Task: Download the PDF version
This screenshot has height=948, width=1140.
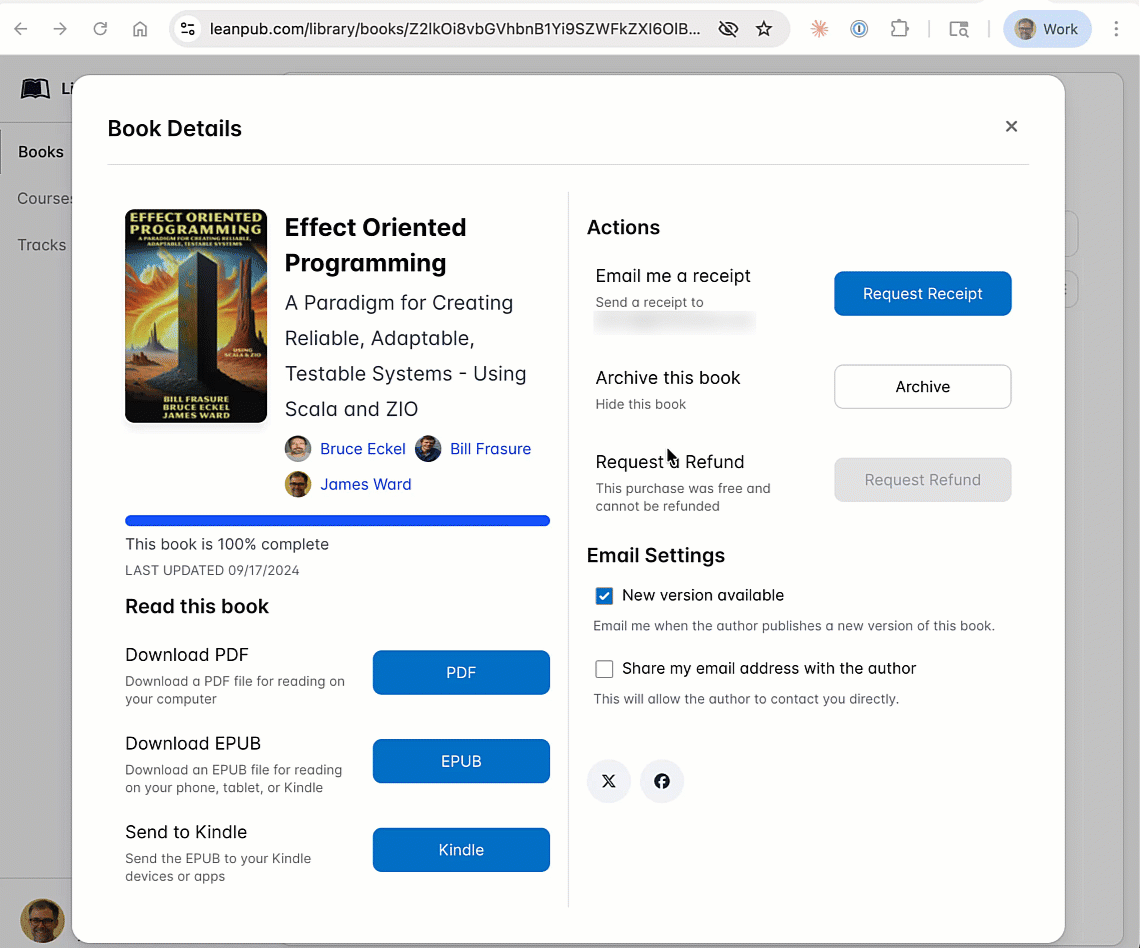Action: click(x=461, y=672)
